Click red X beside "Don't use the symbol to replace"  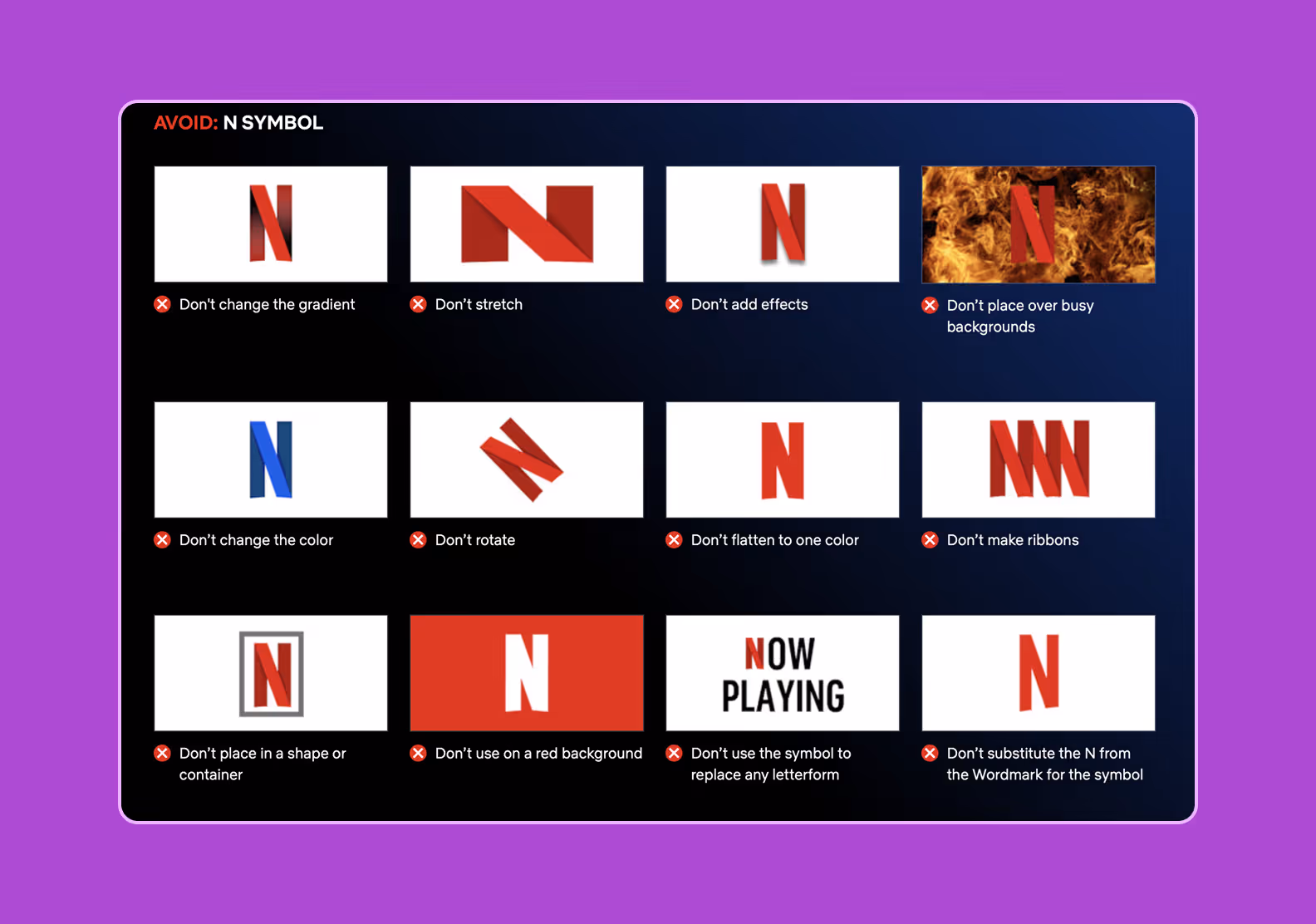tap(675, 753)
